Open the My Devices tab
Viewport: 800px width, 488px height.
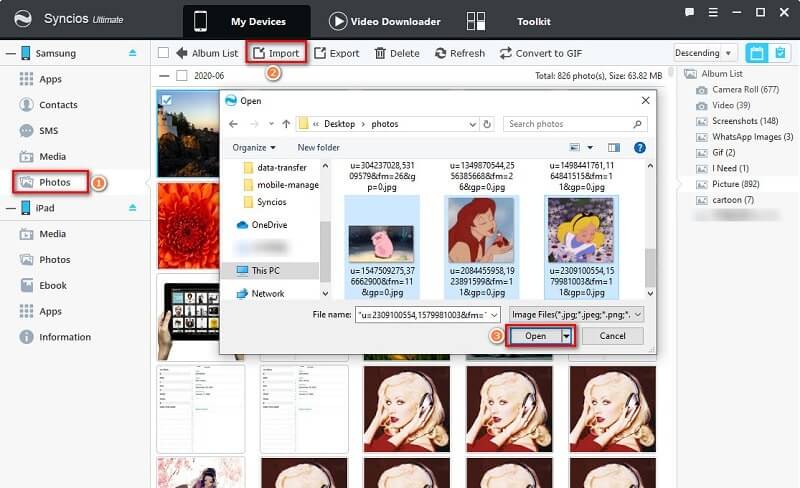point(246,21)
